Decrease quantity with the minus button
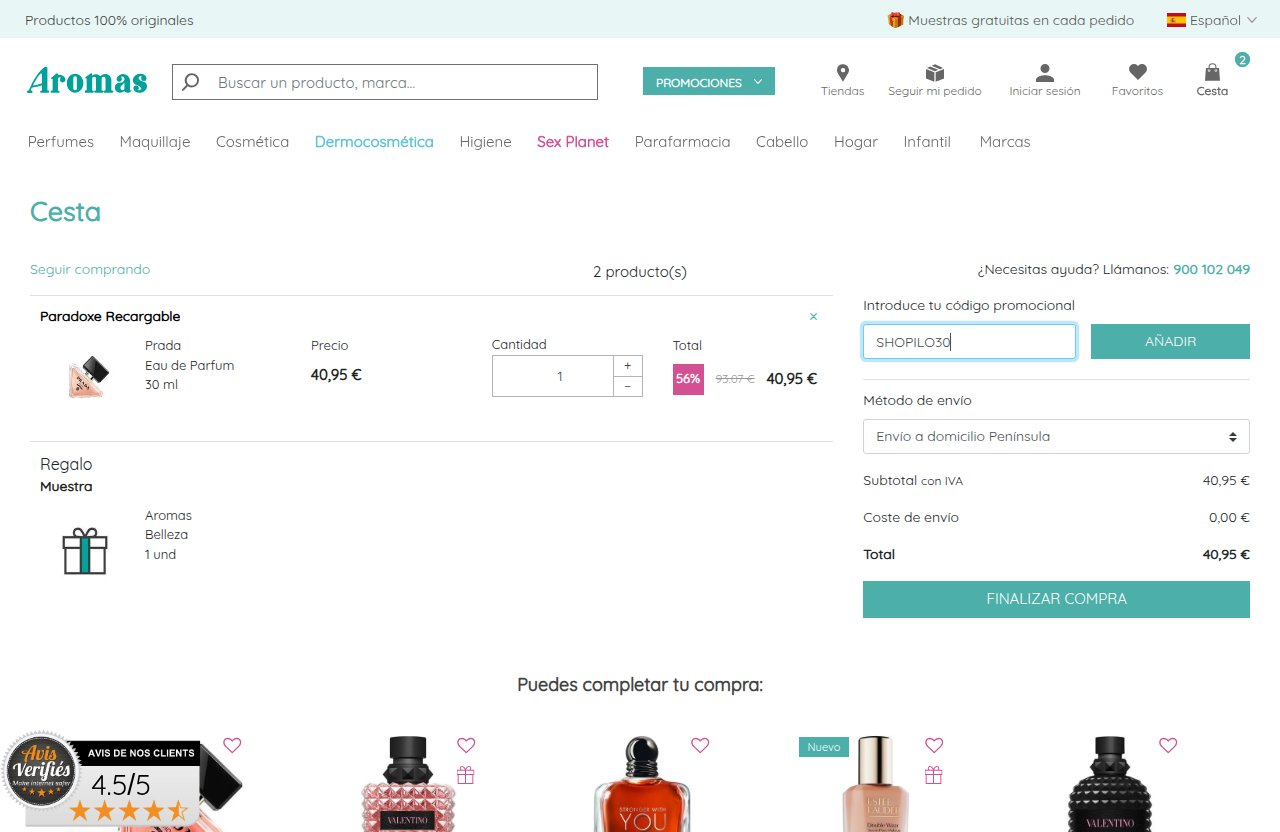 627,386
